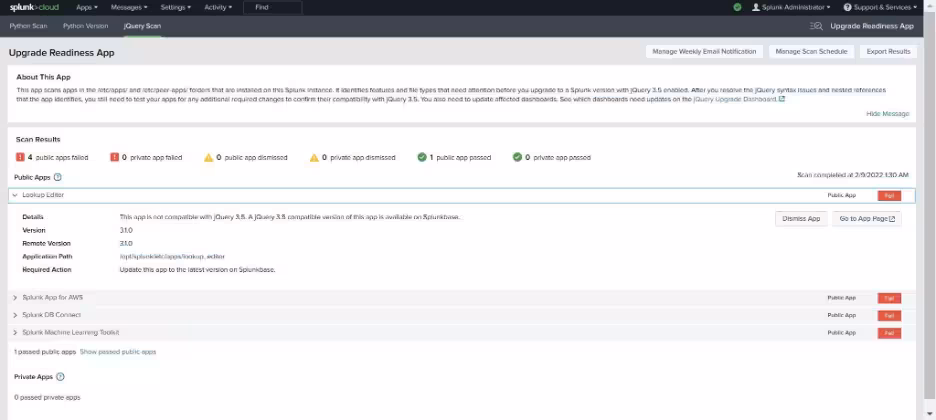The image size is (936, 420).
Task: Switch to the Python Scan tab
Action: [x=28, y=26]
